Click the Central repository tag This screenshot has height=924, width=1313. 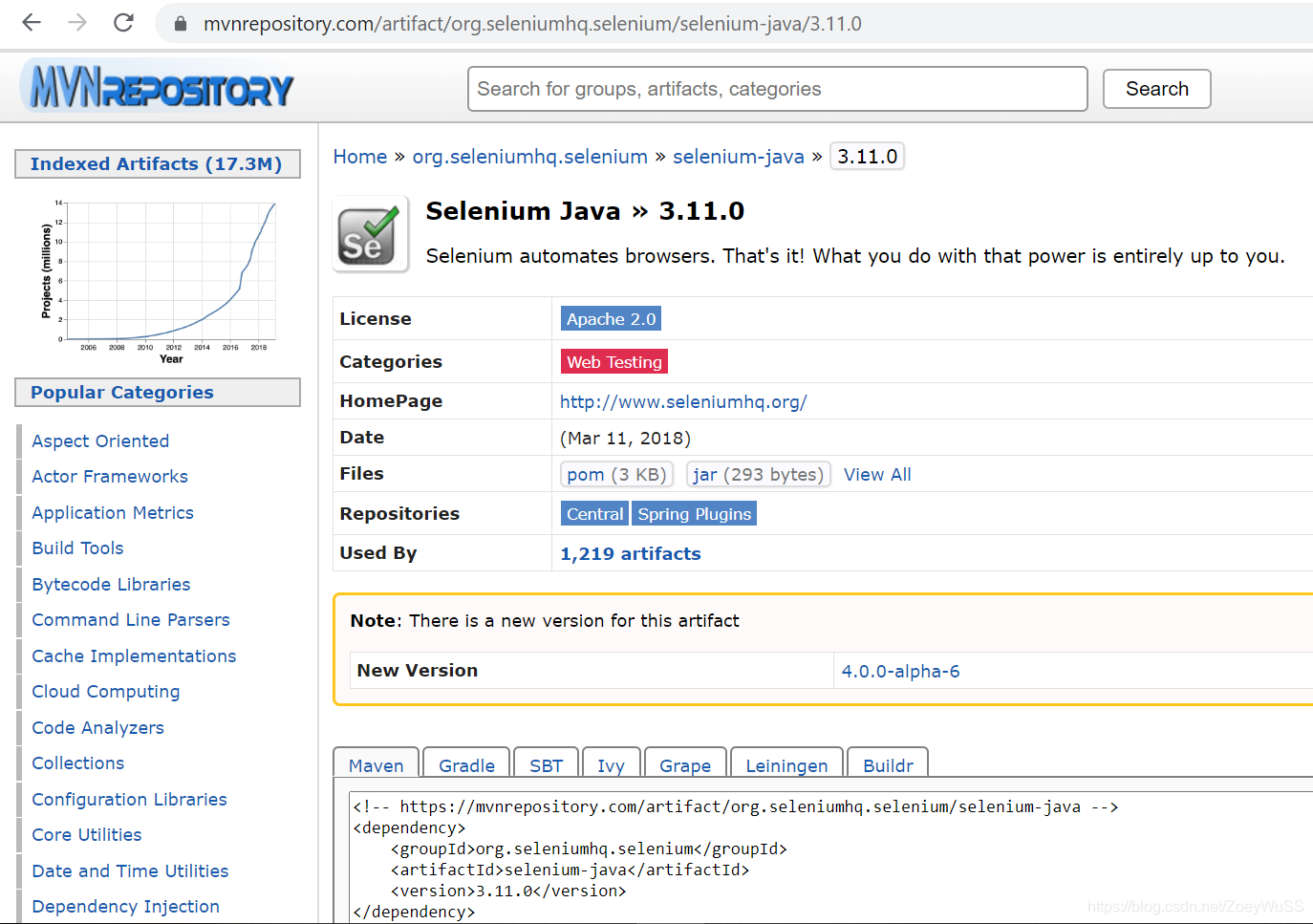point(594,514)
